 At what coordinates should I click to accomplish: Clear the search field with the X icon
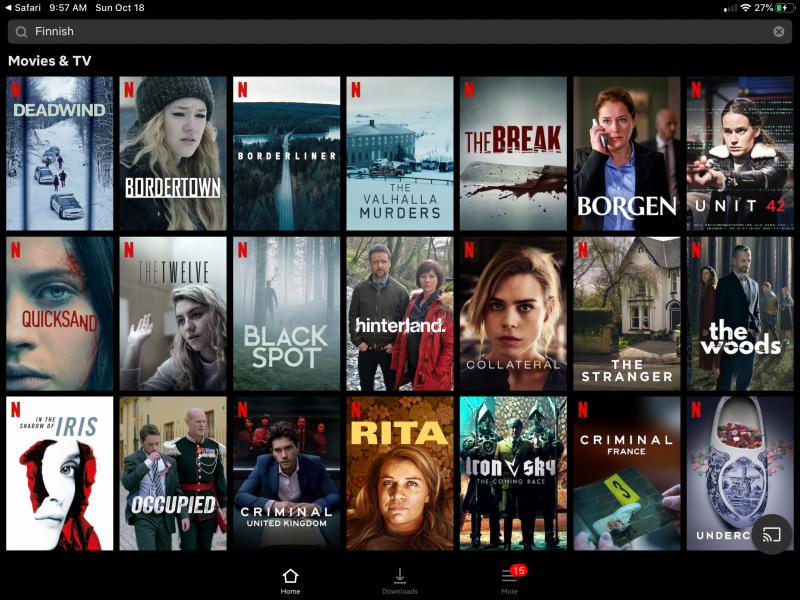[779, 32]
